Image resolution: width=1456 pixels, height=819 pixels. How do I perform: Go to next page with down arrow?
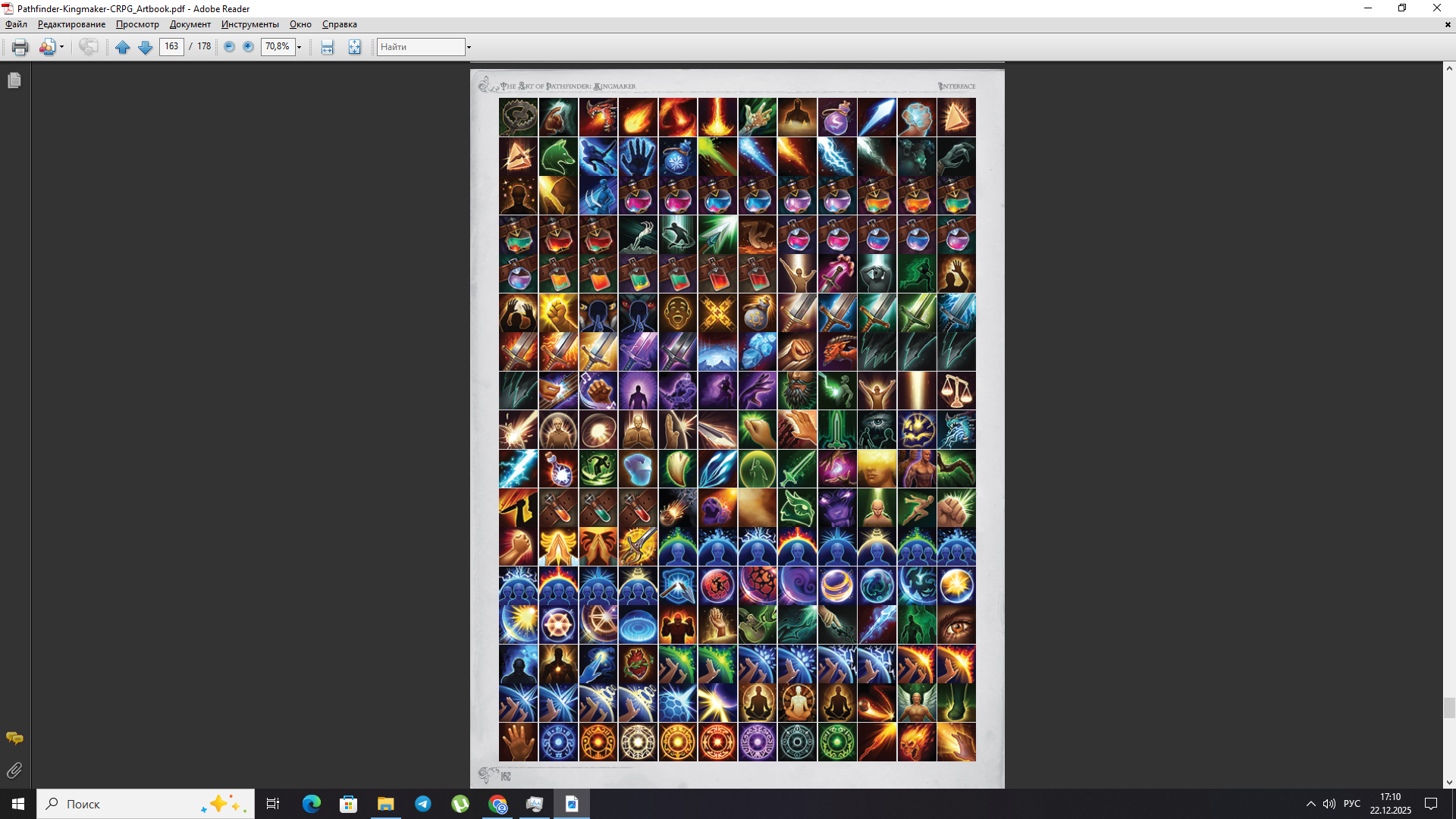pyautogui.click(x=145, y=47)
